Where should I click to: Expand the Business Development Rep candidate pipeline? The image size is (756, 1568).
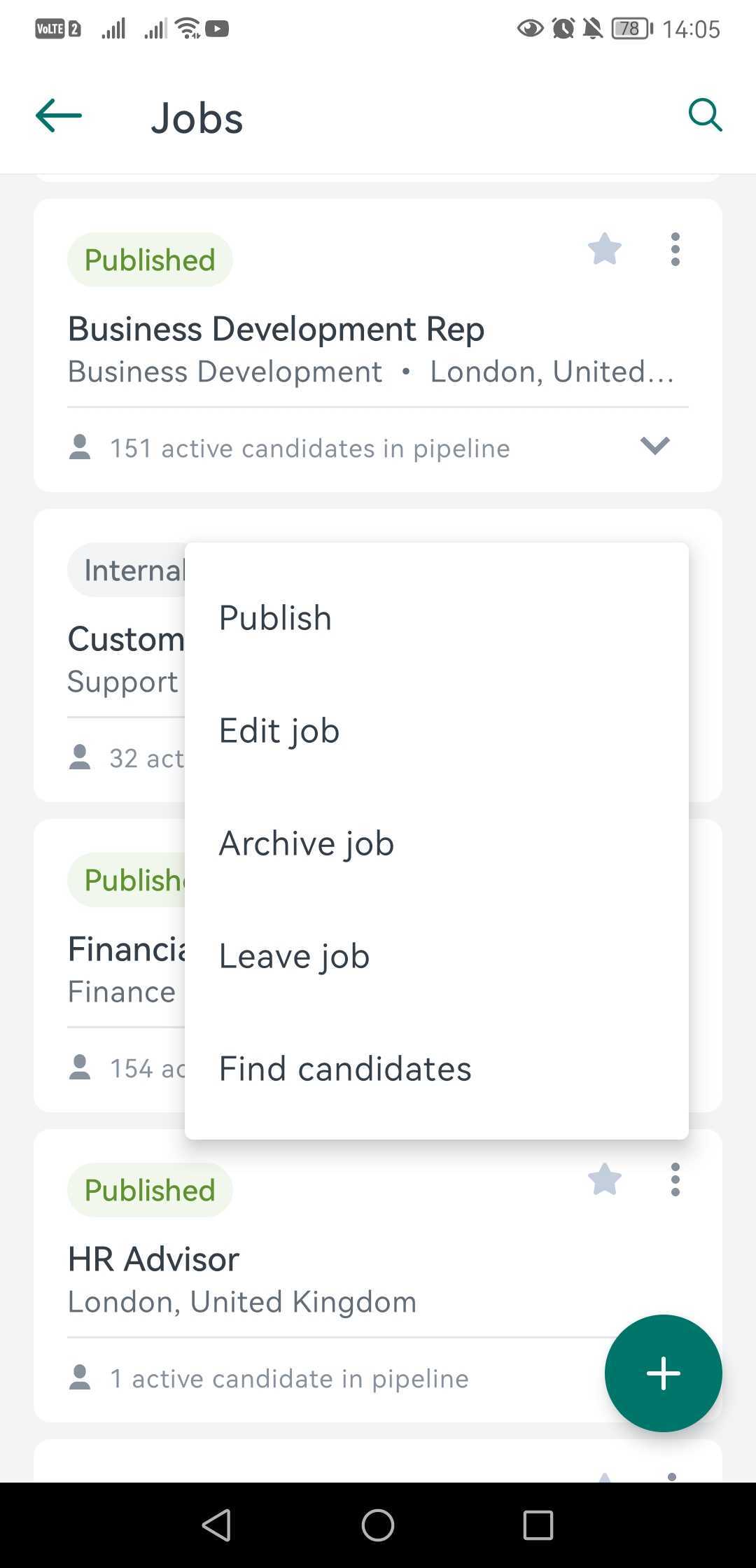tap(655, 446)
